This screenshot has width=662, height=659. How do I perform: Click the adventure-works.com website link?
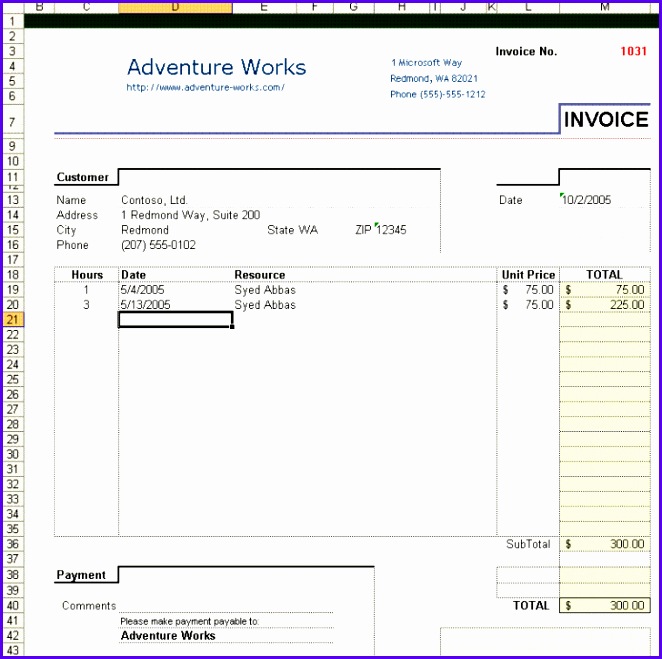[205, 87]
